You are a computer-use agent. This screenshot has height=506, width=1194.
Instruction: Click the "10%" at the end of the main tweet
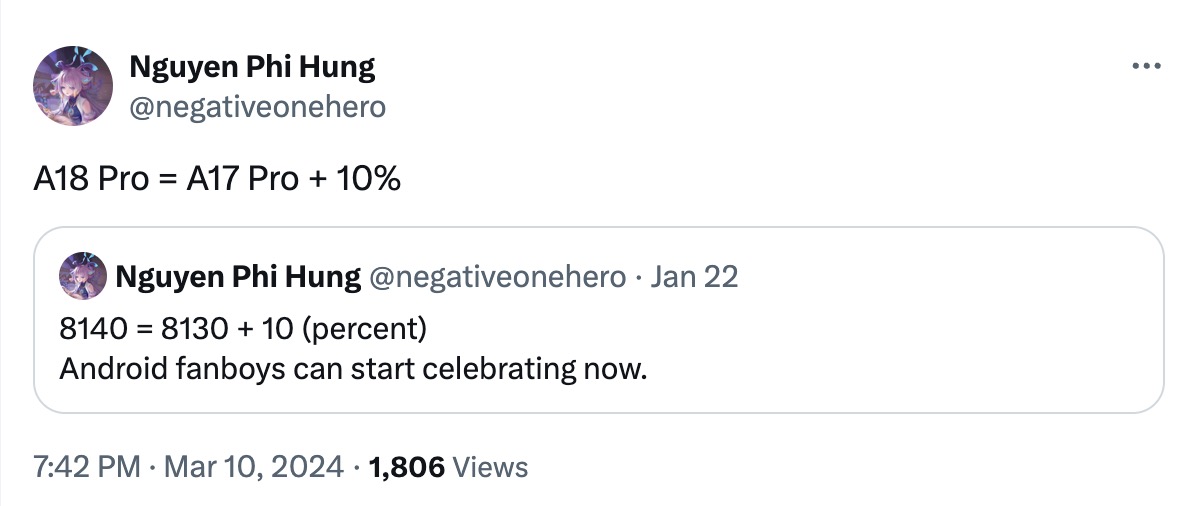[x=368, y=180]
